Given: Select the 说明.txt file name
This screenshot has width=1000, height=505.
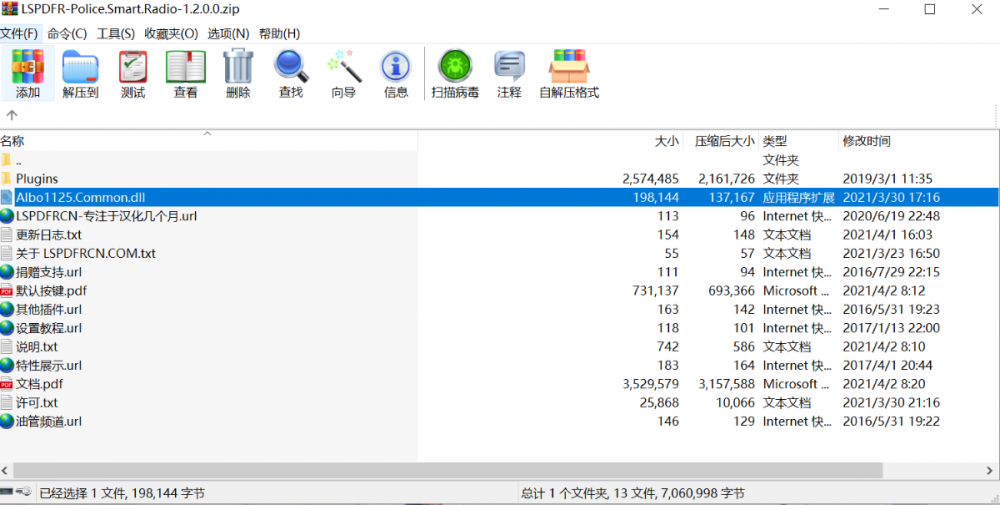Looking at the screenshot, I should pos(37,347).
